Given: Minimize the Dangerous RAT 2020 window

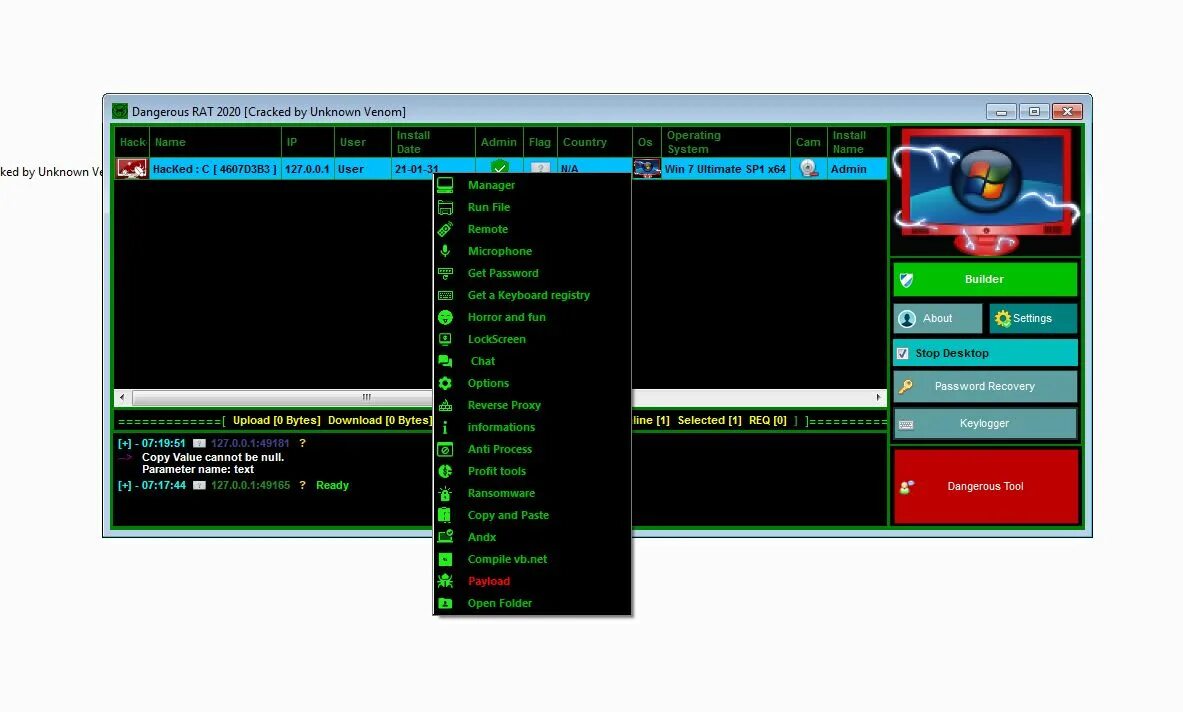Looking at the screenshot, I should 1001,112.
